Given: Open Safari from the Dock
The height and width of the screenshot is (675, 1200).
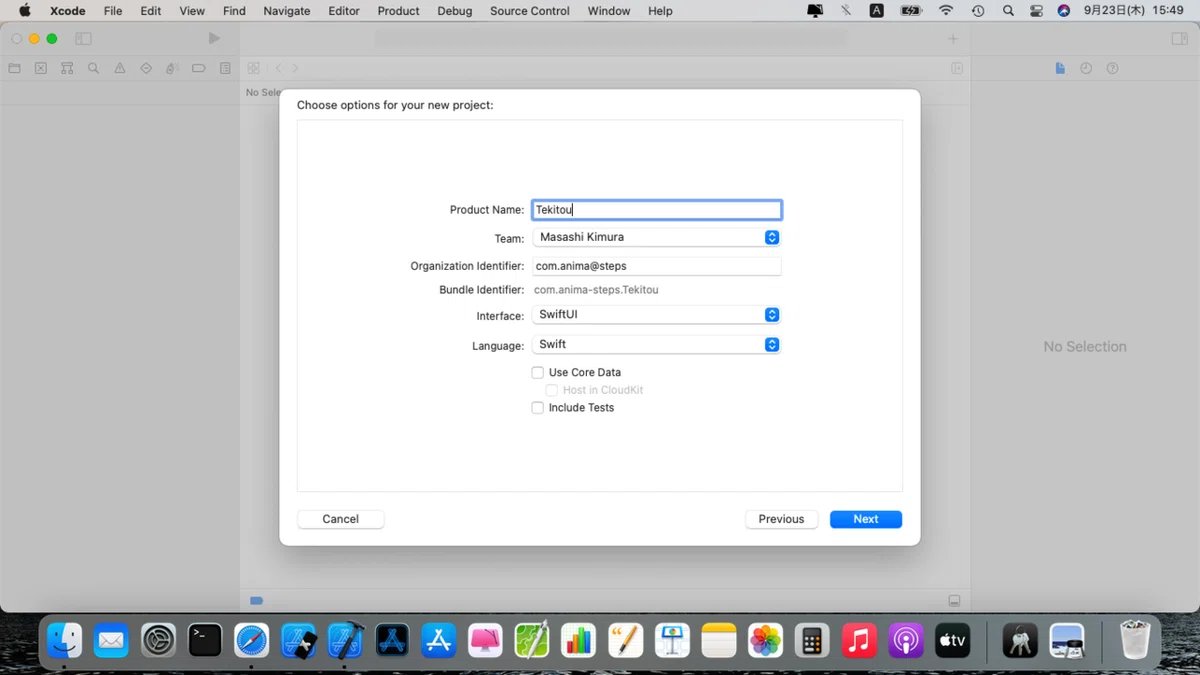Looking at the screenshot, I should coord(252,640).
